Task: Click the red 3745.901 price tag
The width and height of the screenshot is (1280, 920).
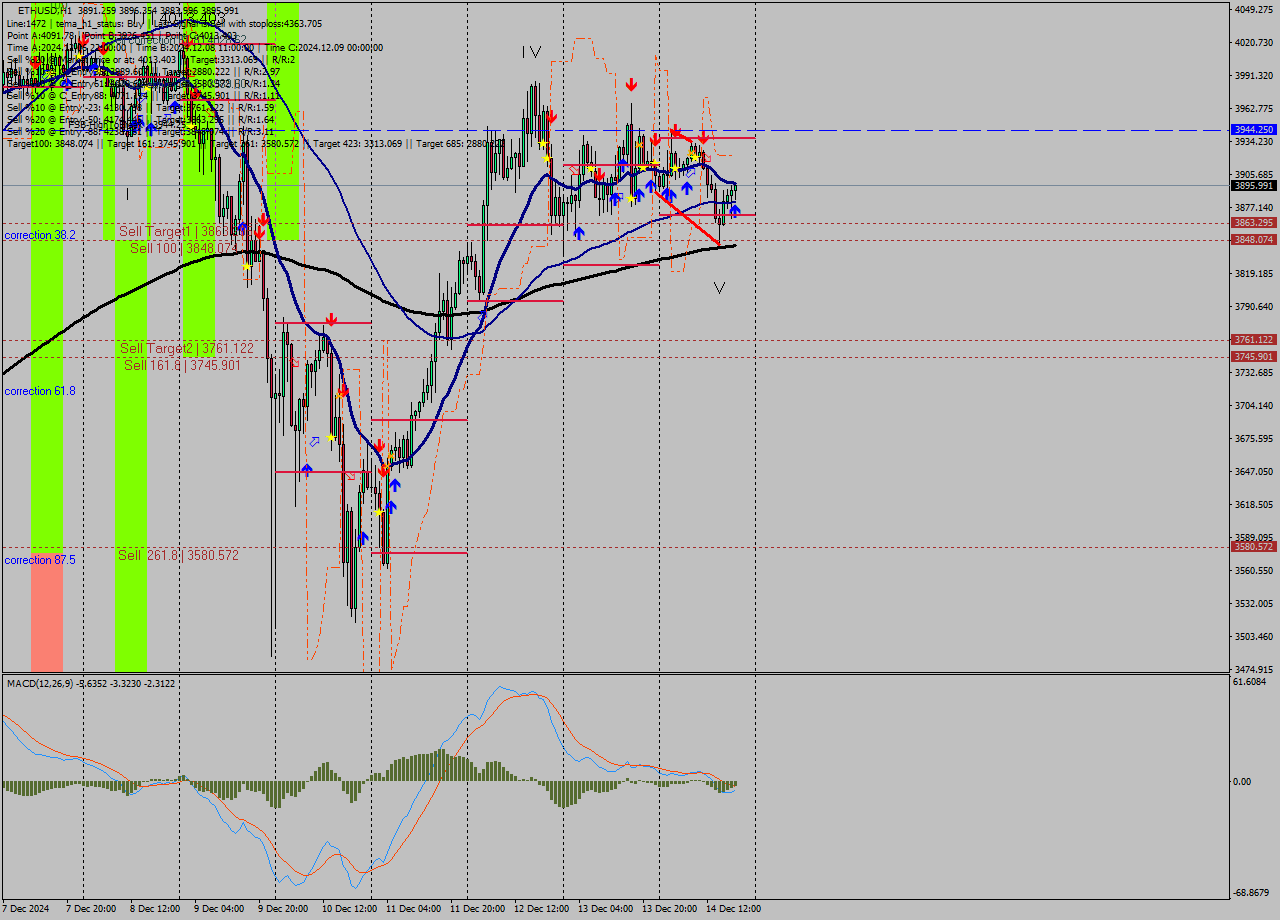Action: [1254, 357]
